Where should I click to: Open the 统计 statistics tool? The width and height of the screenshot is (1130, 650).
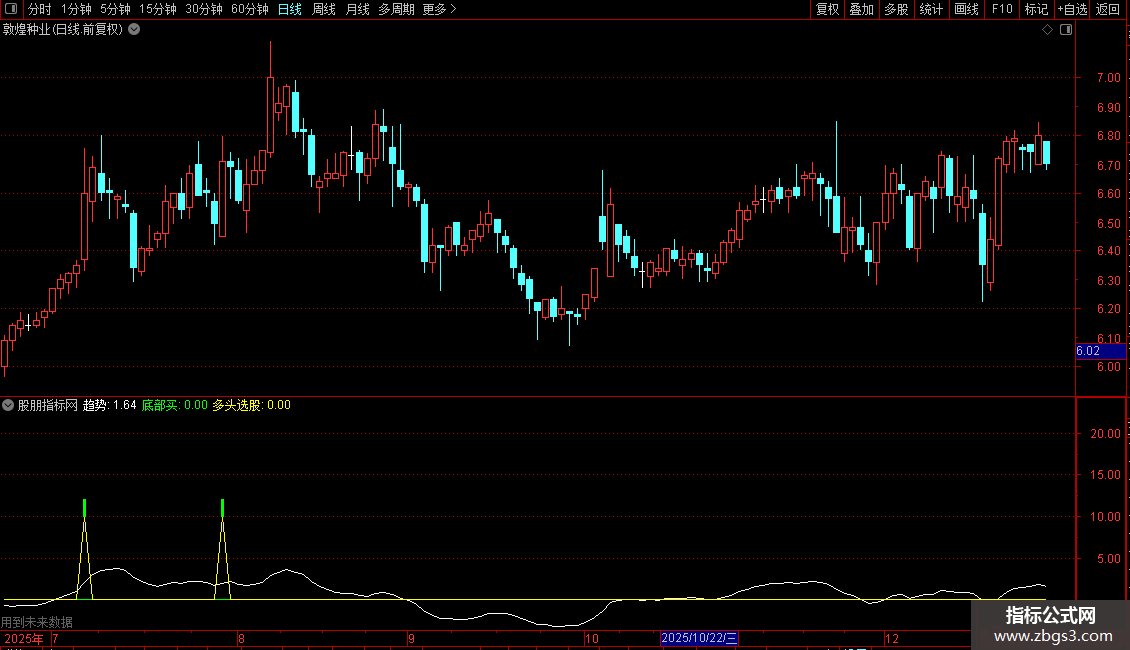click(x=930, y=9)
